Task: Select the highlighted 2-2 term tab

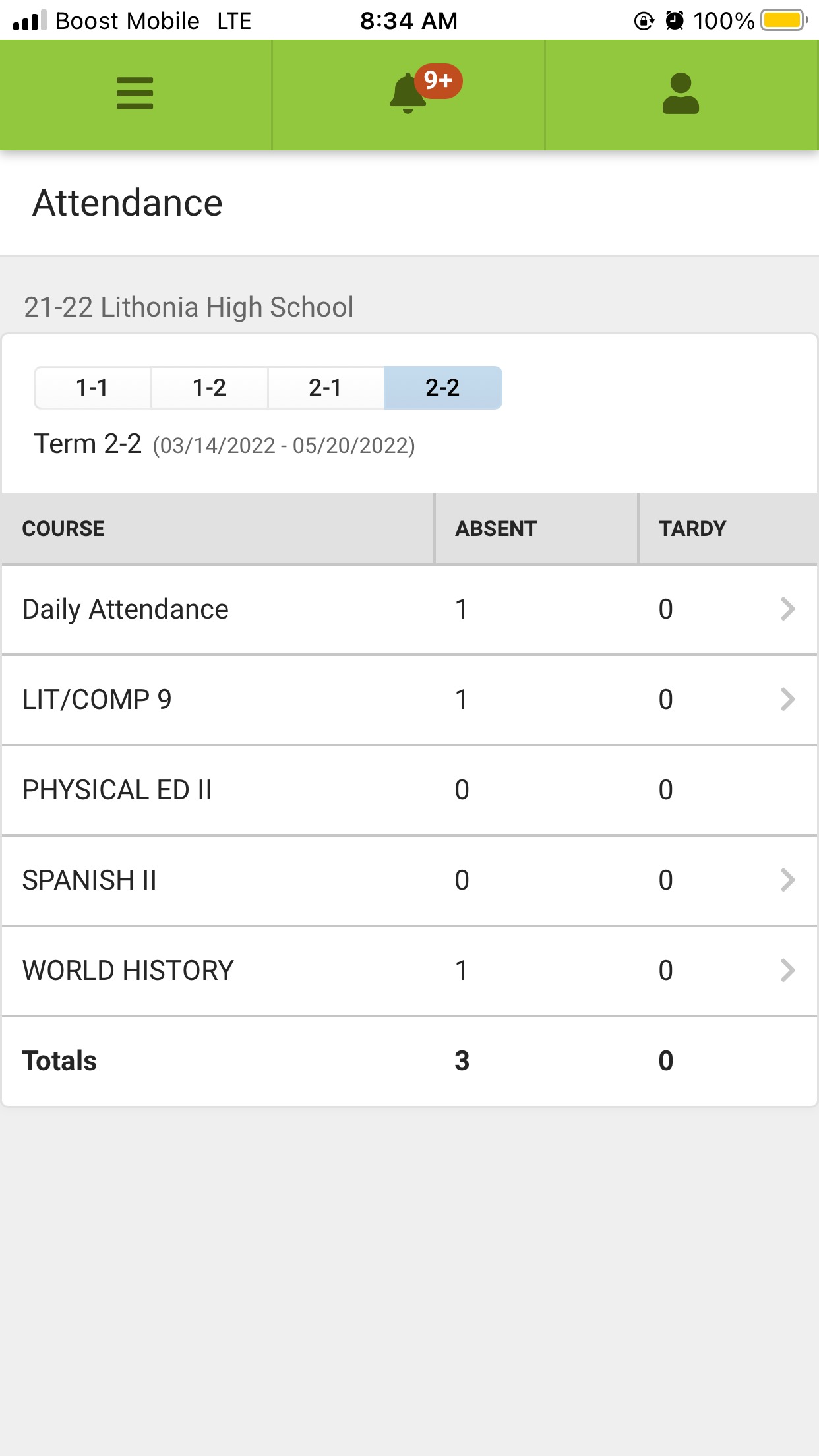Action: (442, 388)
